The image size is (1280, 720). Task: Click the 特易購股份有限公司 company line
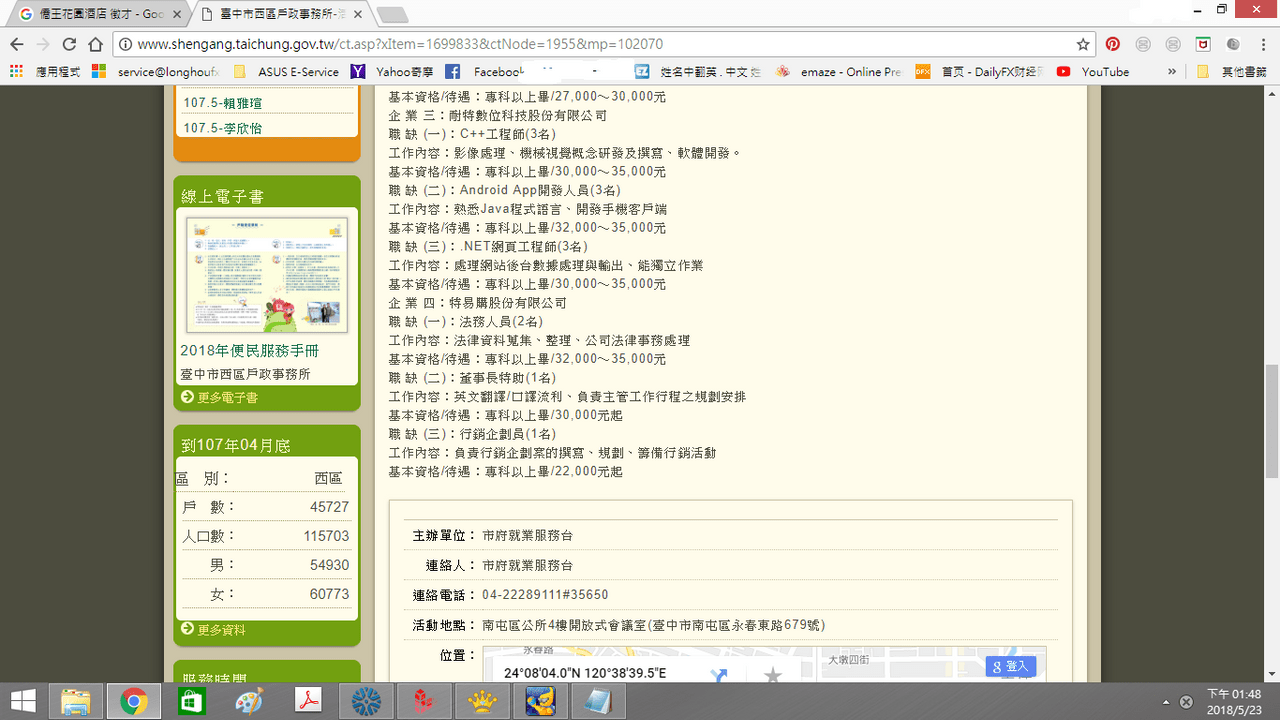(478, 303)
